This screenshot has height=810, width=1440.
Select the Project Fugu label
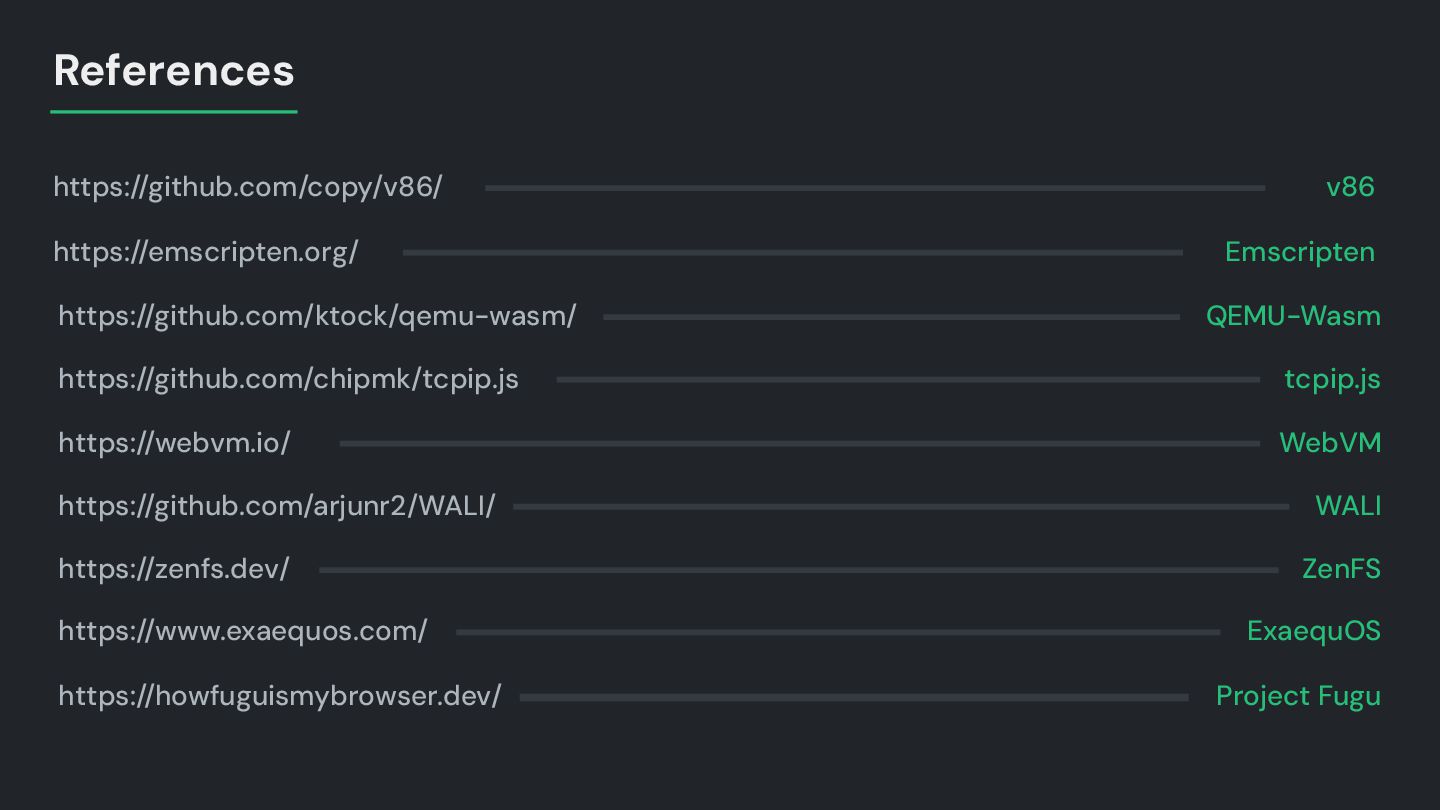[1298, 696]
